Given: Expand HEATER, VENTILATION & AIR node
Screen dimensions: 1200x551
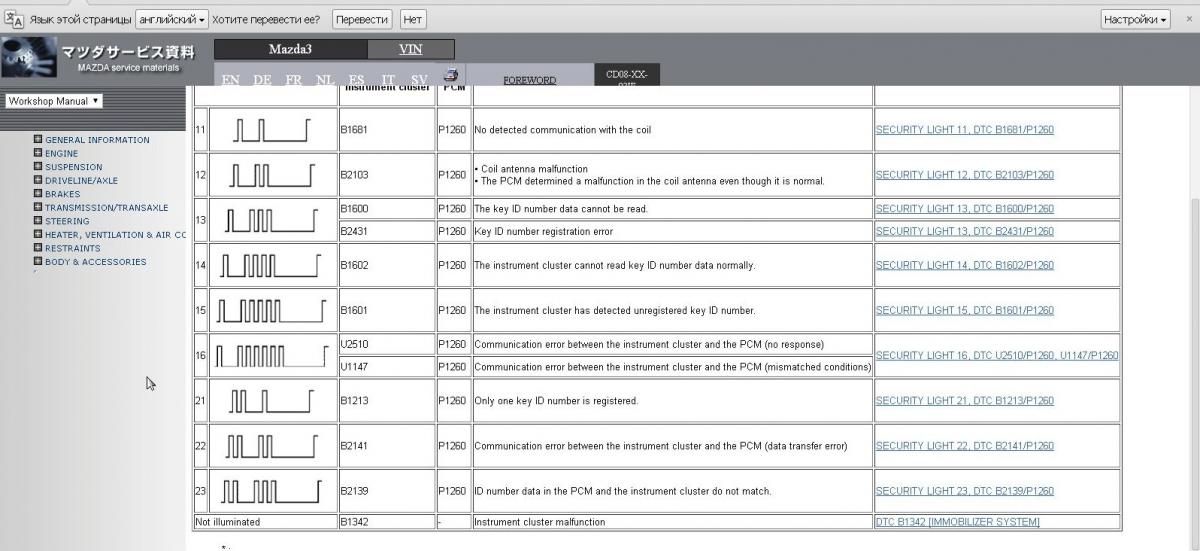Looking at the screenshot, I should coord(38,234).
